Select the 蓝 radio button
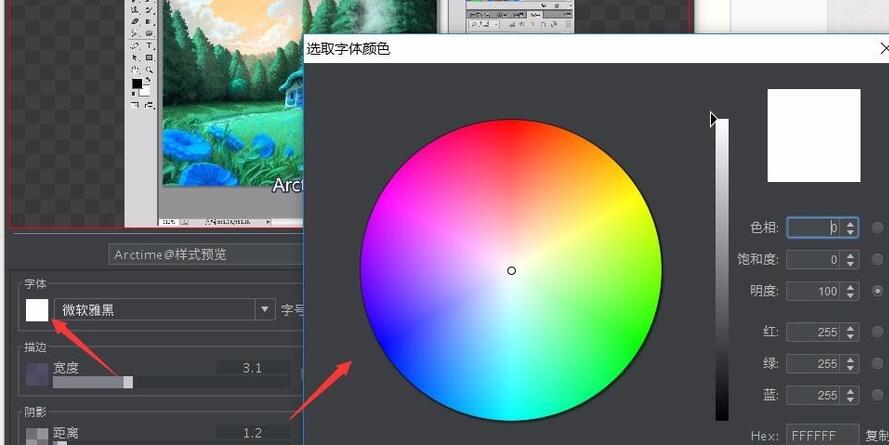 point(878,395)
